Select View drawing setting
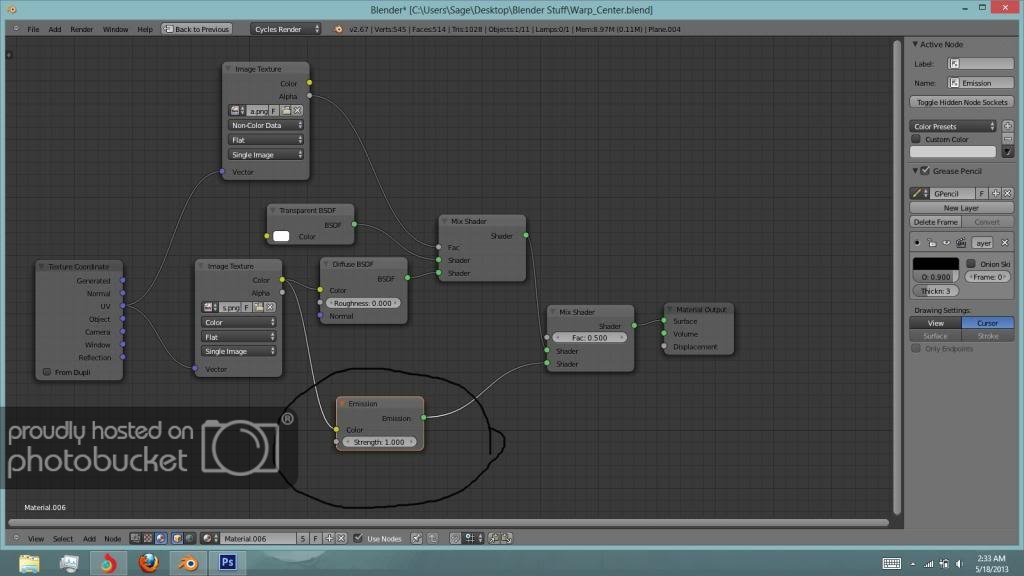1024x576 pixels. coord(935,323)
